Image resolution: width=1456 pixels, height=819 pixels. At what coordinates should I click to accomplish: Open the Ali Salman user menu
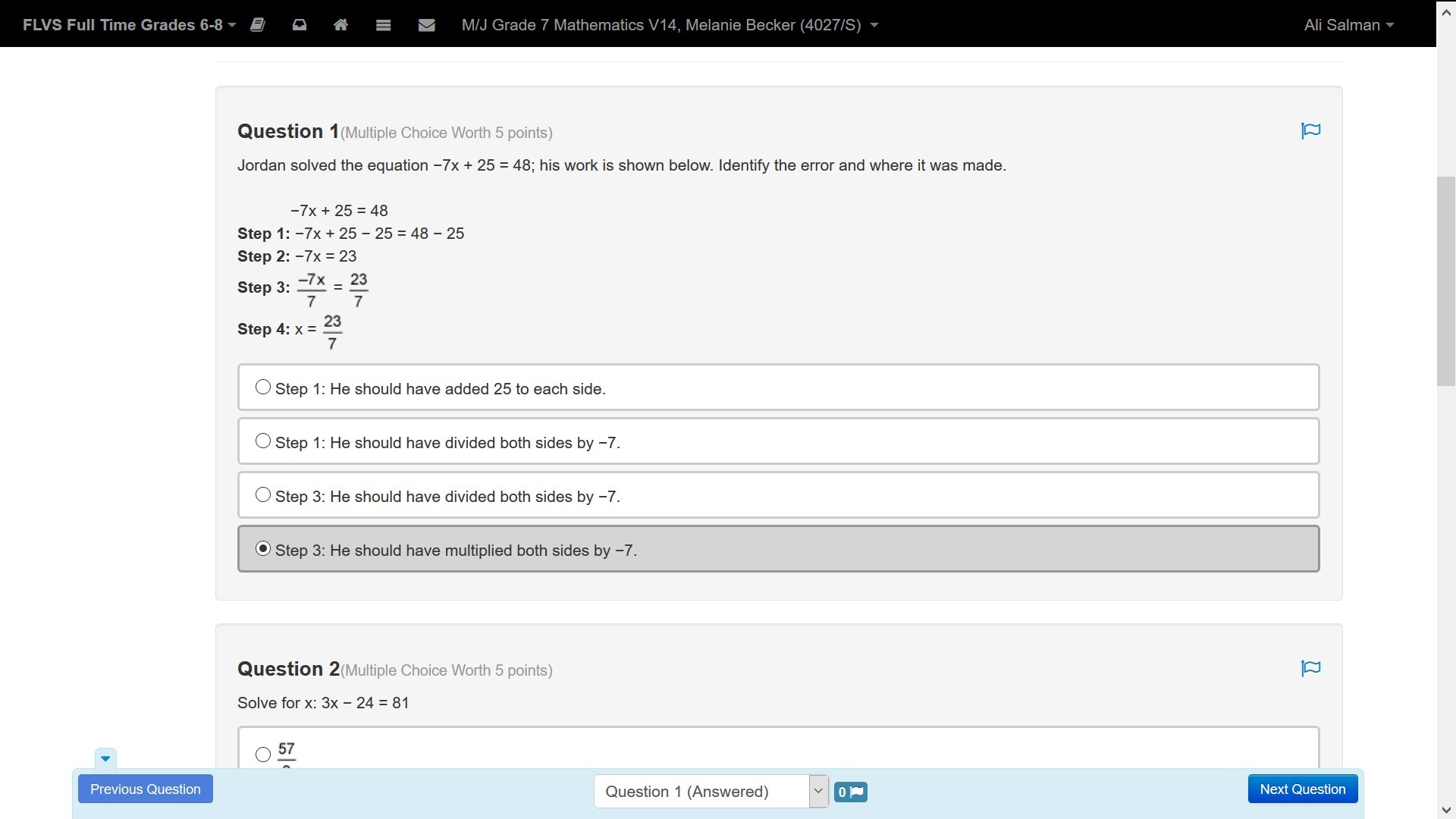tap(1348, 25)
